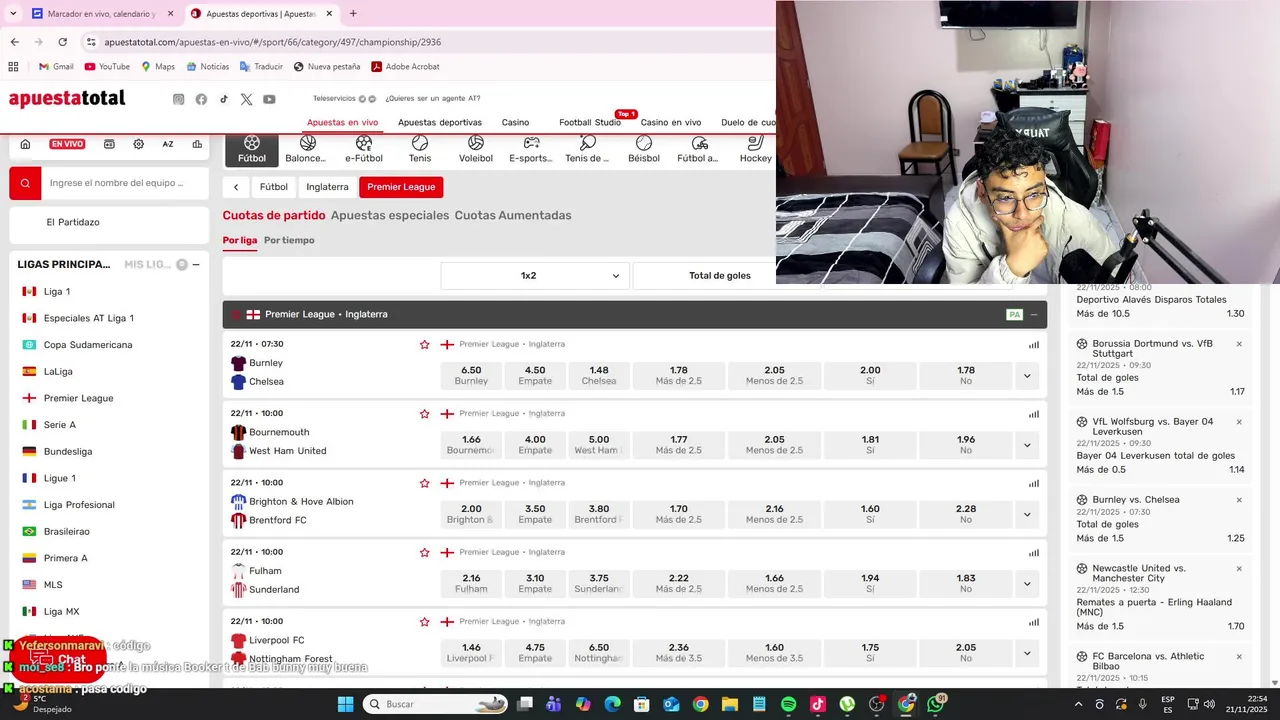
Task: Open the calendar icon in sidebar toolbar
Action: pyautogui.click(x=109, y=144)
